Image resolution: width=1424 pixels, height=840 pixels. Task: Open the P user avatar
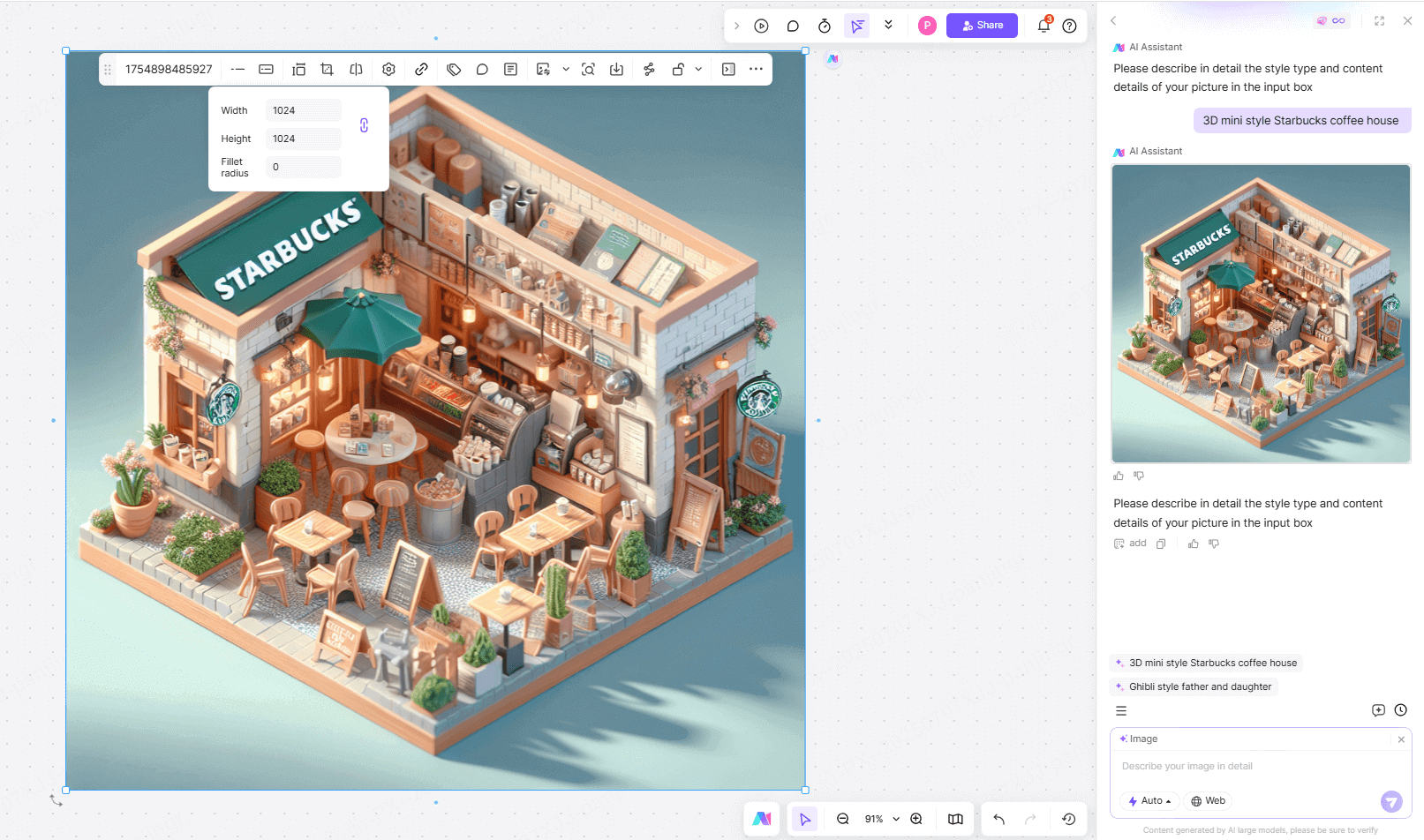[x=927, y=26]
